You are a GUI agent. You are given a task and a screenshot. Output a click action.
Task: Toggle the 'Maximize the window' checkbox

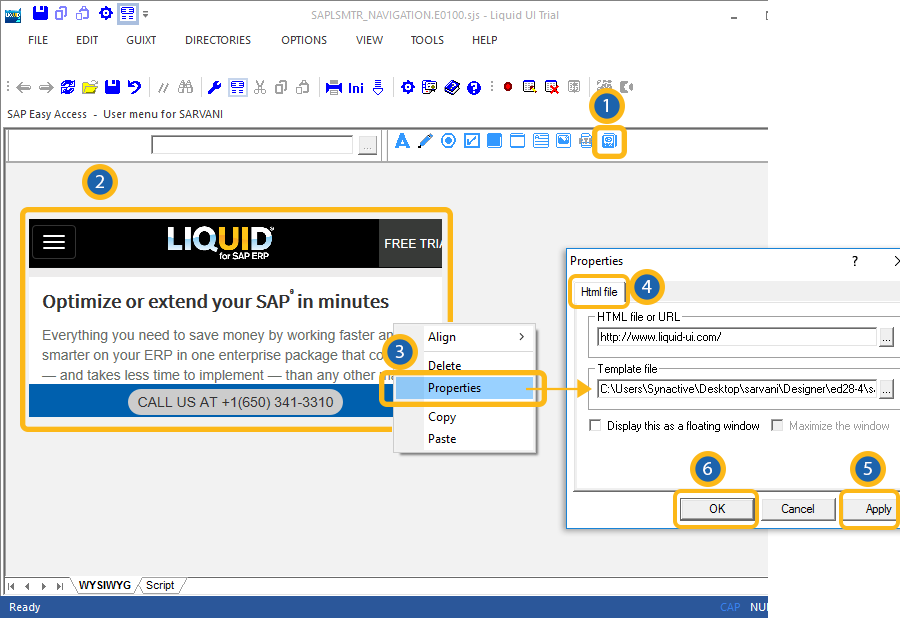tap(778, 426)
